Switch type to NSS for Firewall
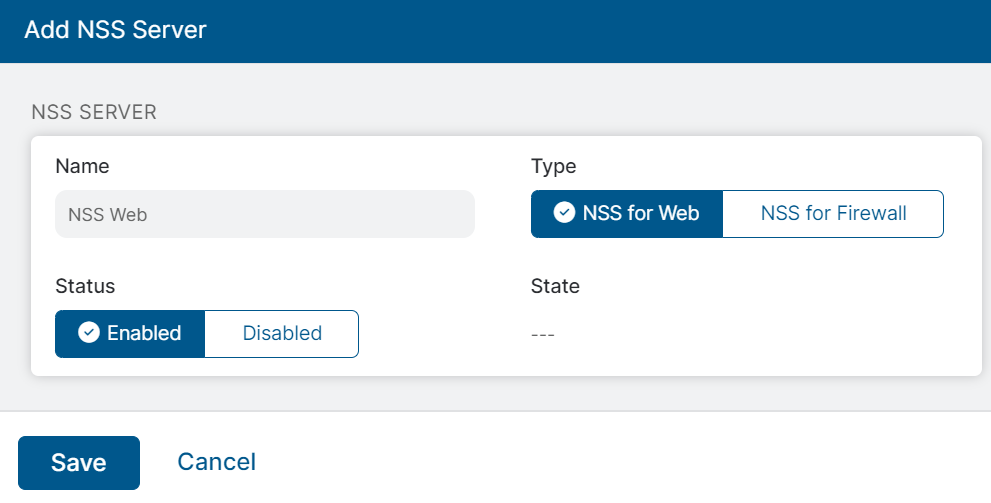This screenshot has width=991, height=503. [833, 214]
